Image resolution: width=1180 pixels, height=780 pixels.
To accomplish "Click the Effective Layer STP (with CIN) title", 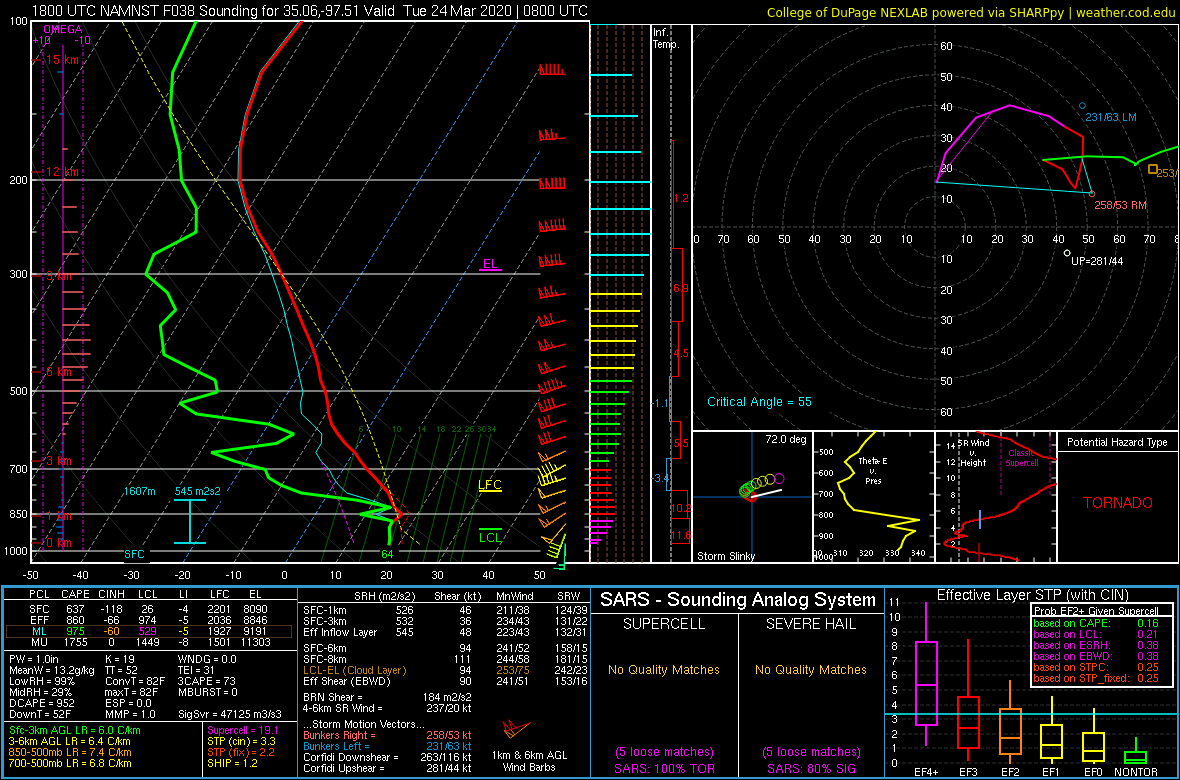I will click(1031, 595).
